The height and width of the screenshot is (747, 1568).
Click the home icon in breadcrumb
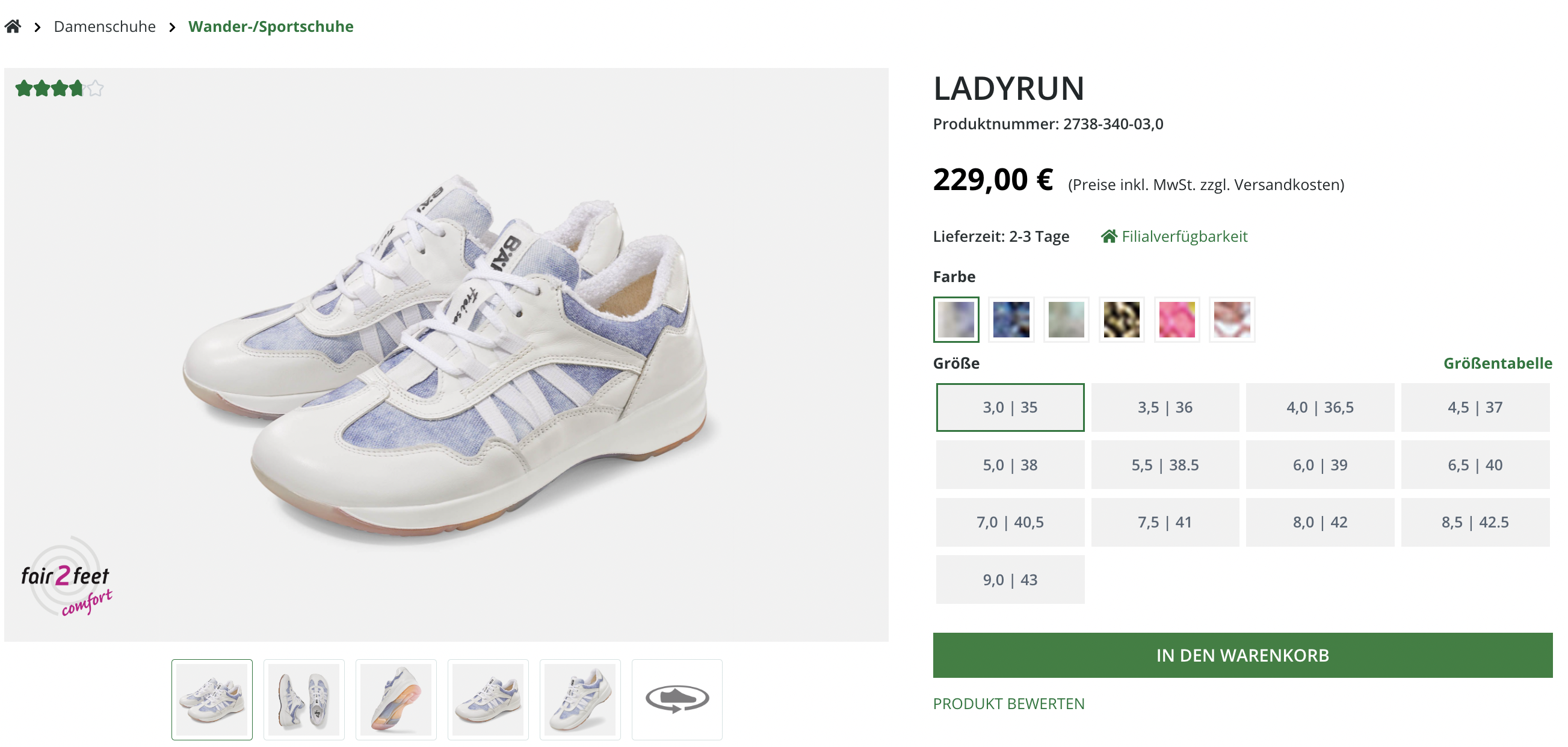pyautogui.click(x=13, y=26)
